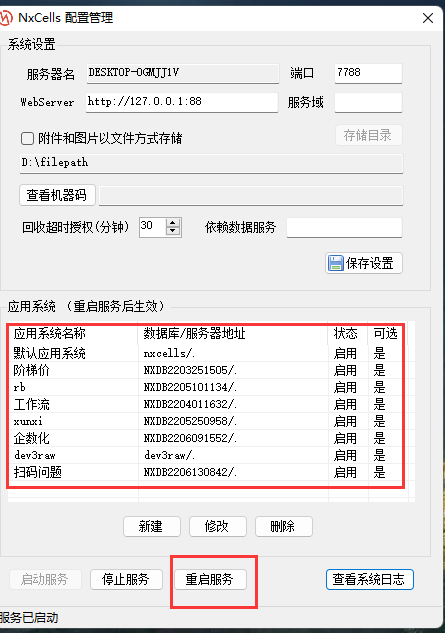
Task: Click the 停止服务 button
Action: (x=126, y=580)
